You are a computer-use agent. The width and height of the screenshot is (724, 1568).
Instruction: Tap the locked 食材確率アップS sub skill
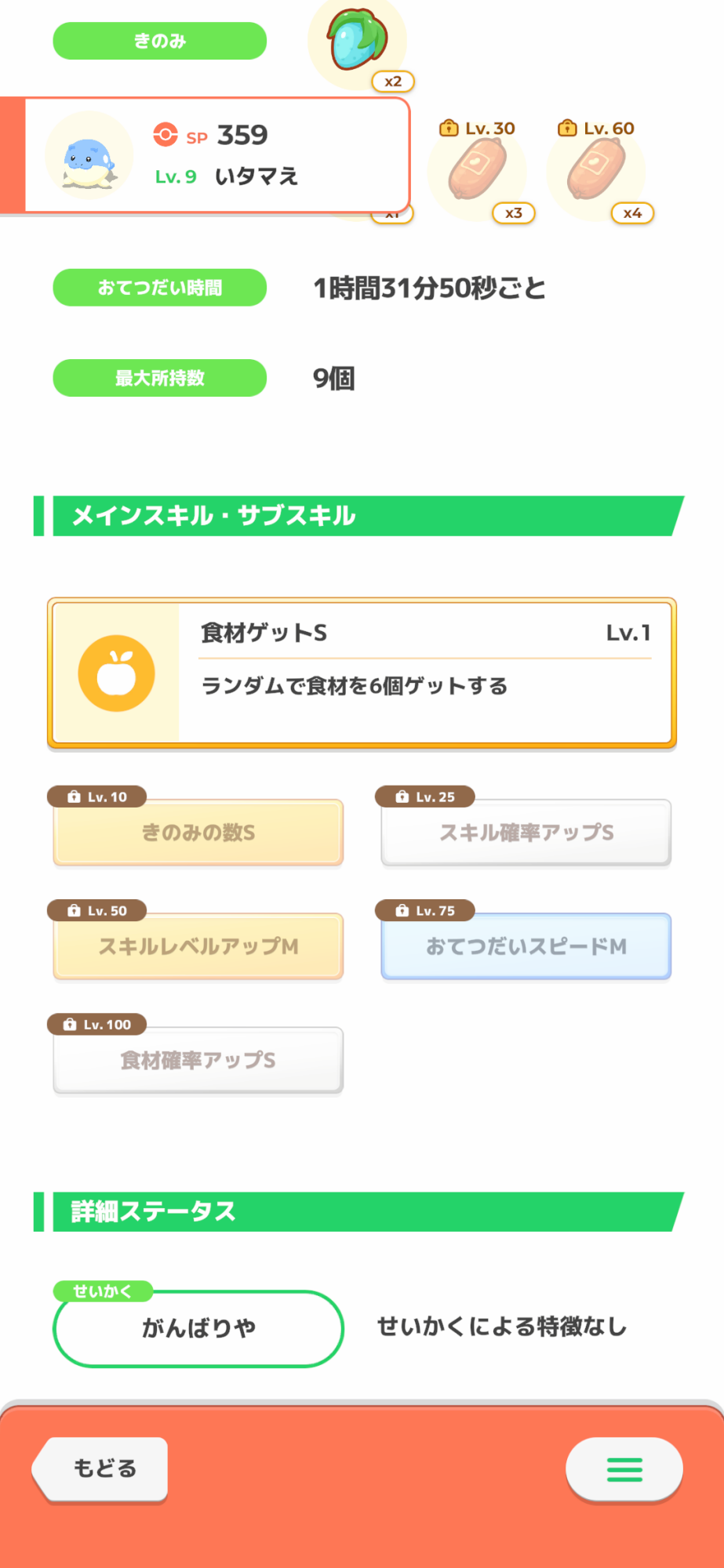(198, 1060)
